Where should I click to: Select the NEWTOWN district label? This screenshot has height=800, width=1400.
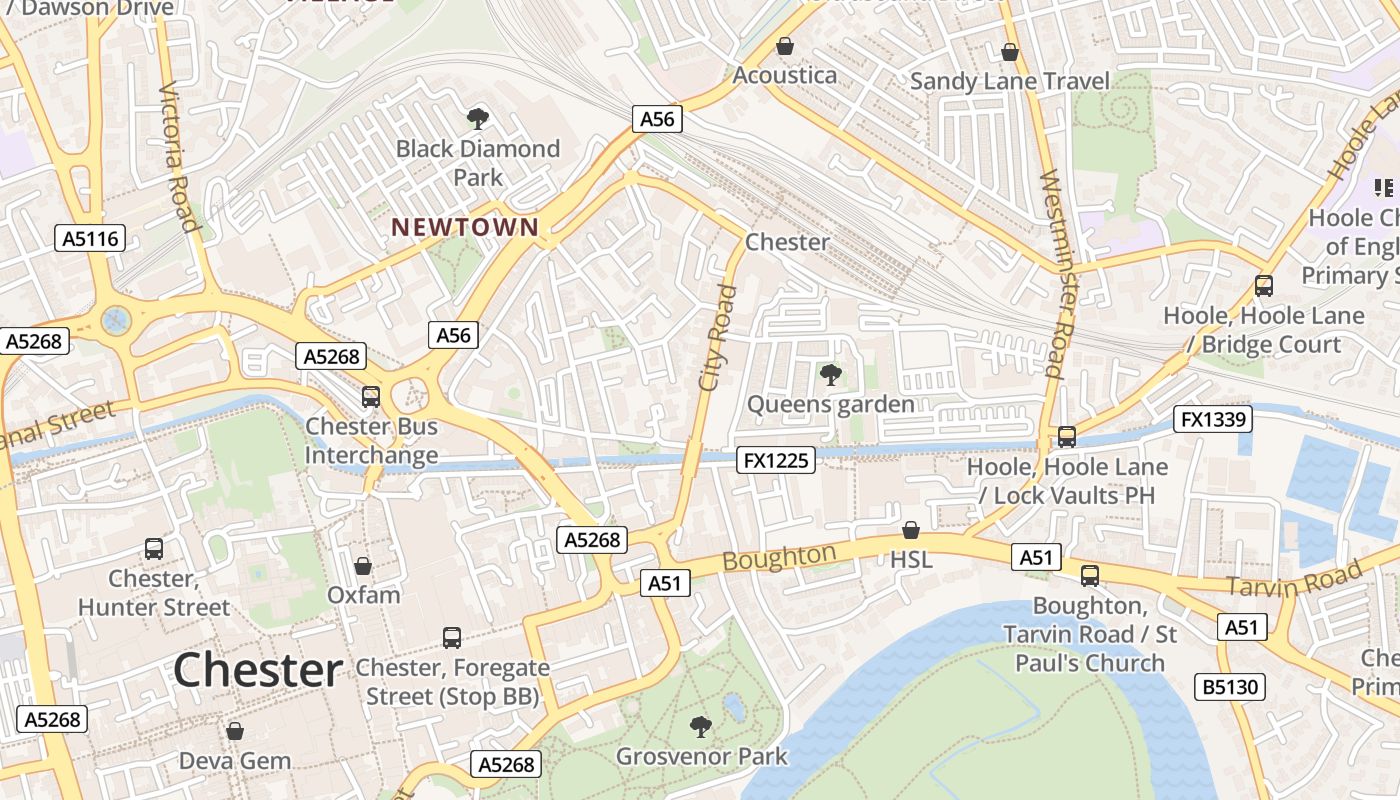[x=465, y=227]
